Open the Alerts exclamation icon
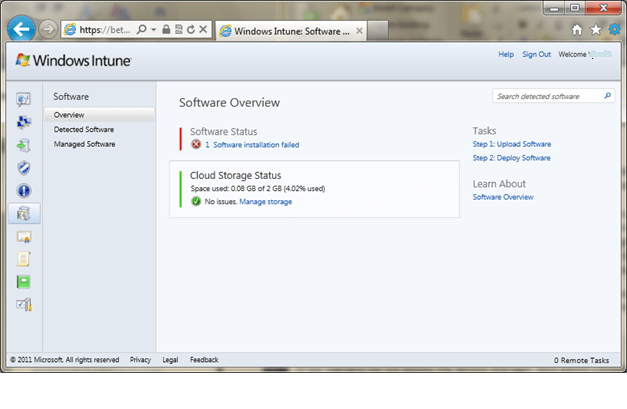The image size is (627, 409). pos(24,190)
